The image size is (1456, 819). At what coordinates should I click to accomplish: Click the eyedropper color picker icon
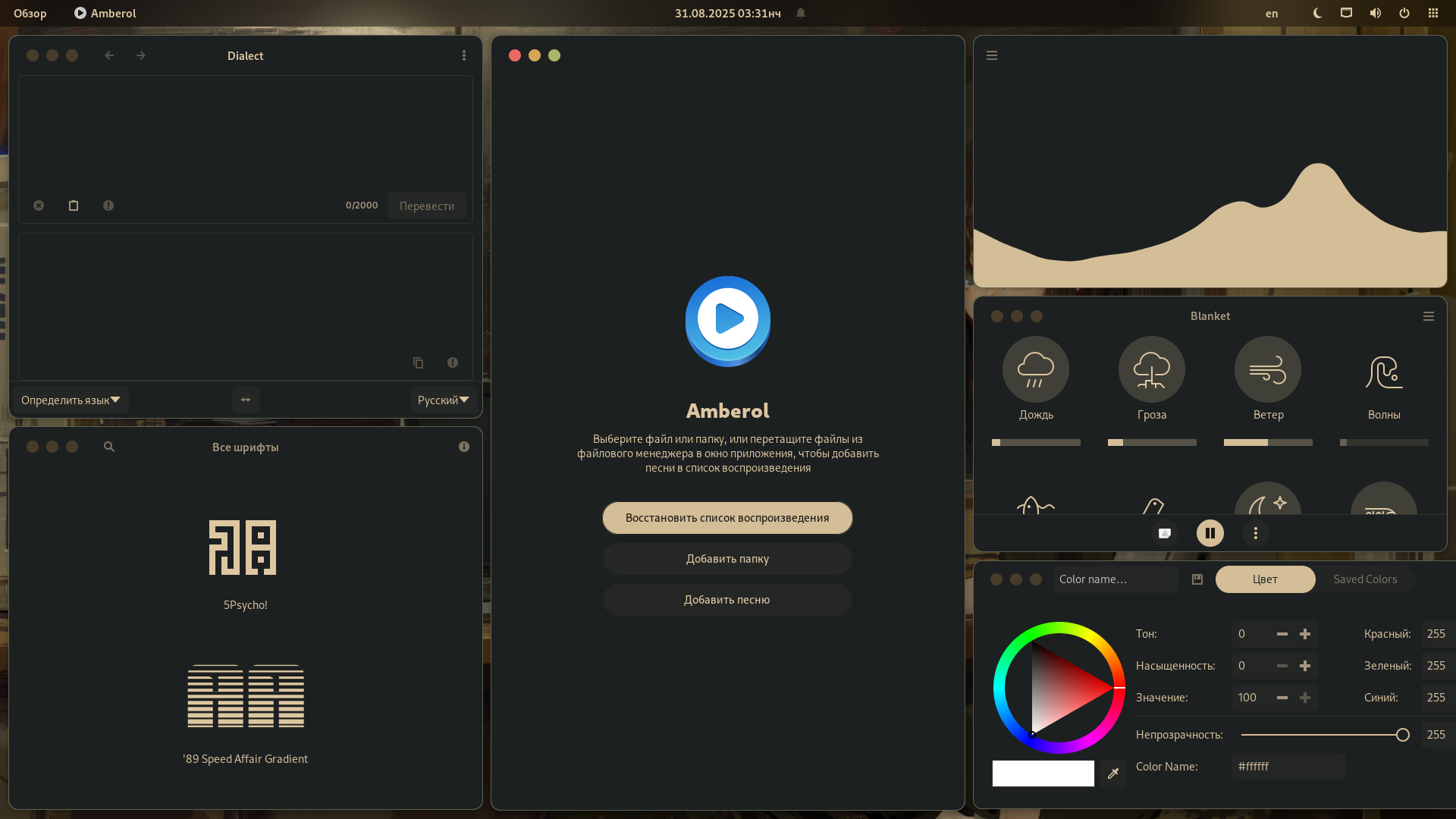(1112, 773)
